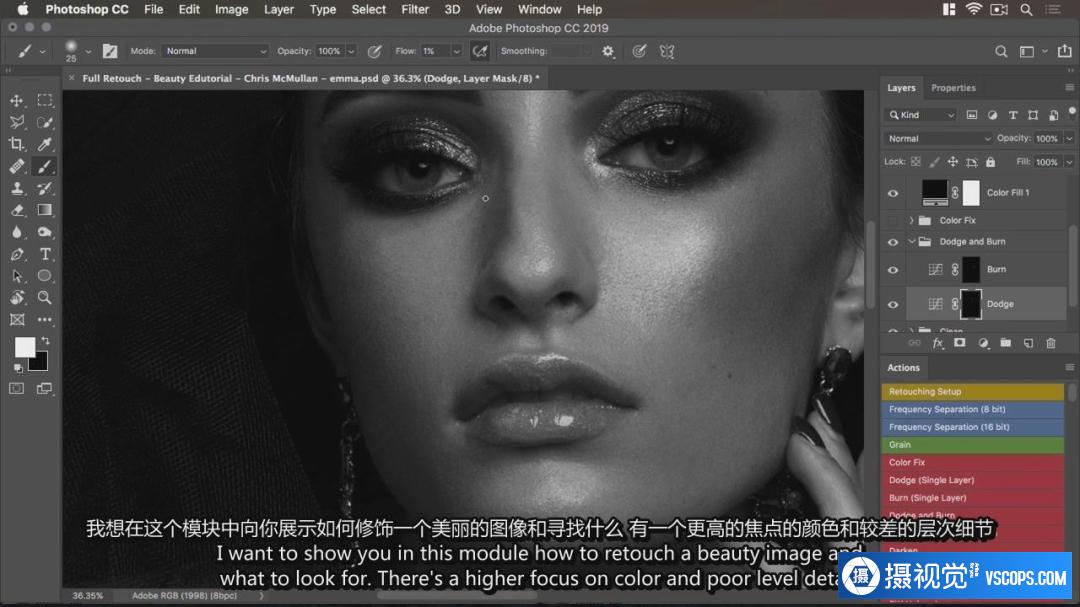This screenshot has height=607, width=1080.
Task: Expand the Color Fix group
Action: (x=911, y=220)
